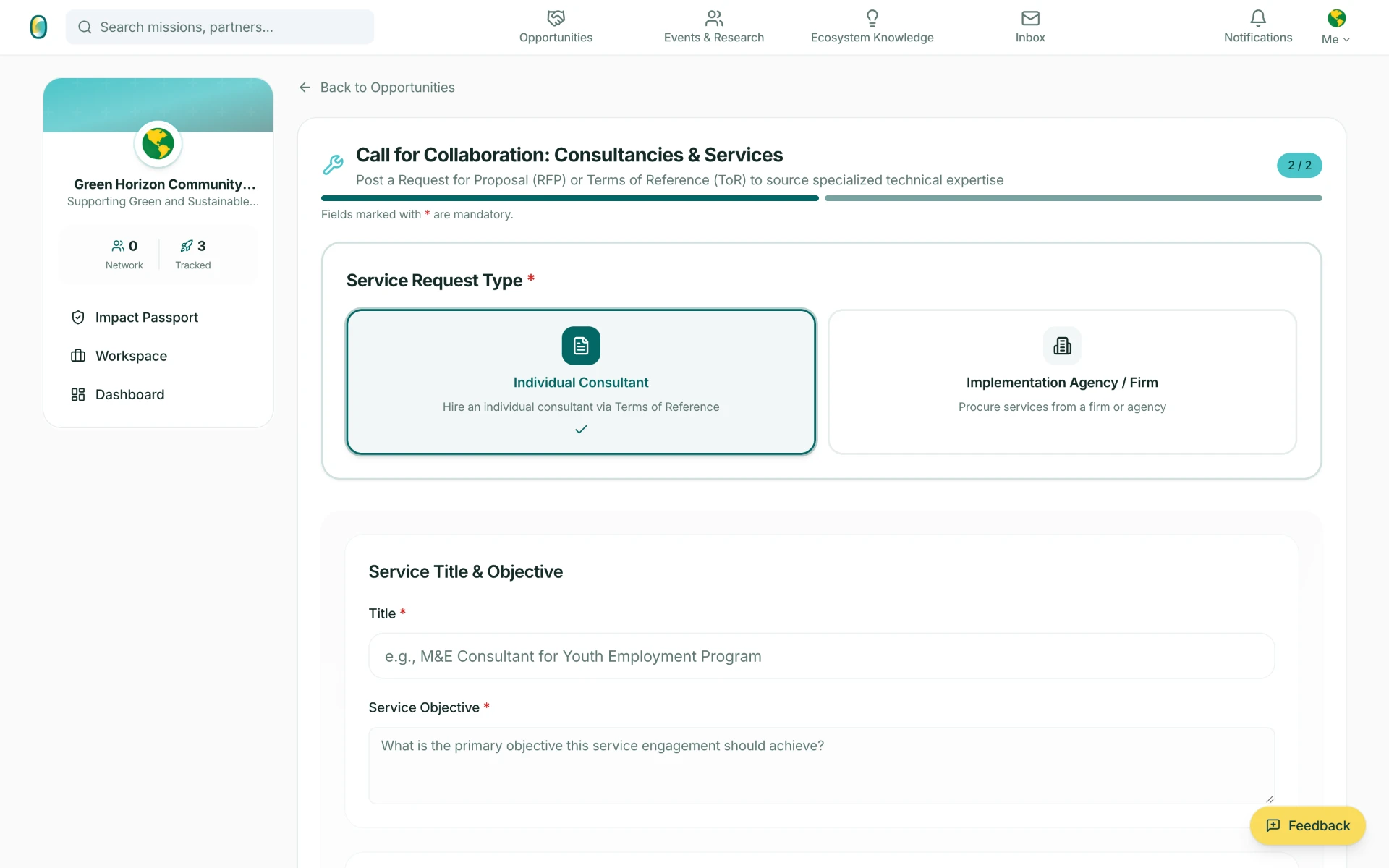Grab the Service Objective resize handle
The height and width of the screenshot is (868, 1389).
(1270, 799)
